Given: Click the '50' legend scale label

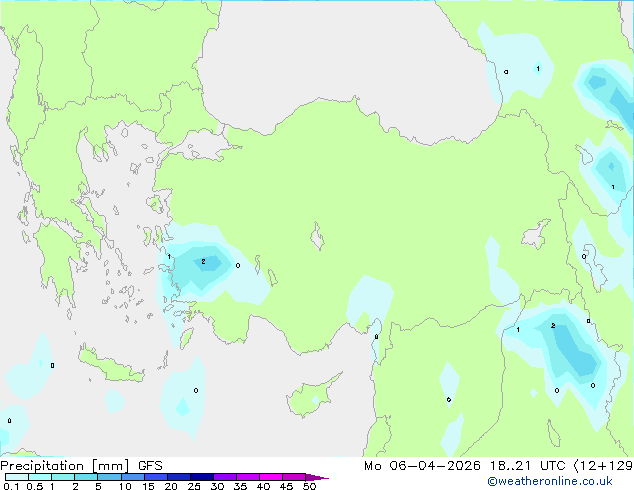Looking at the screenshot, I should coord(310,486).
